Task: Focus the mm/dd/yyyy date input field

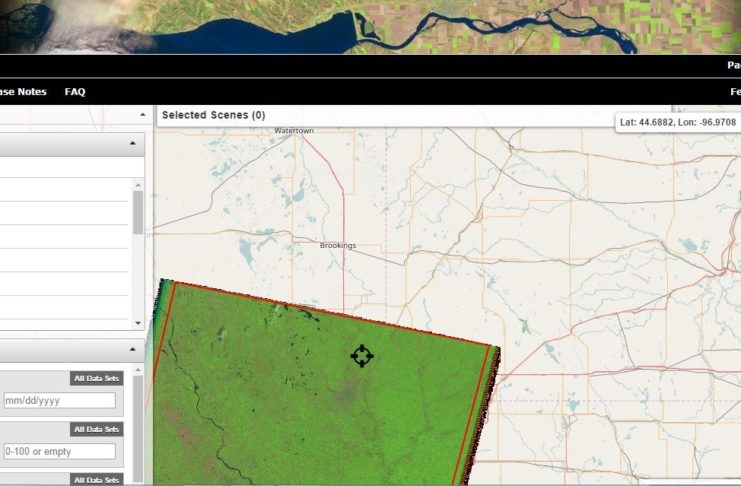Action: click(58, 401)
